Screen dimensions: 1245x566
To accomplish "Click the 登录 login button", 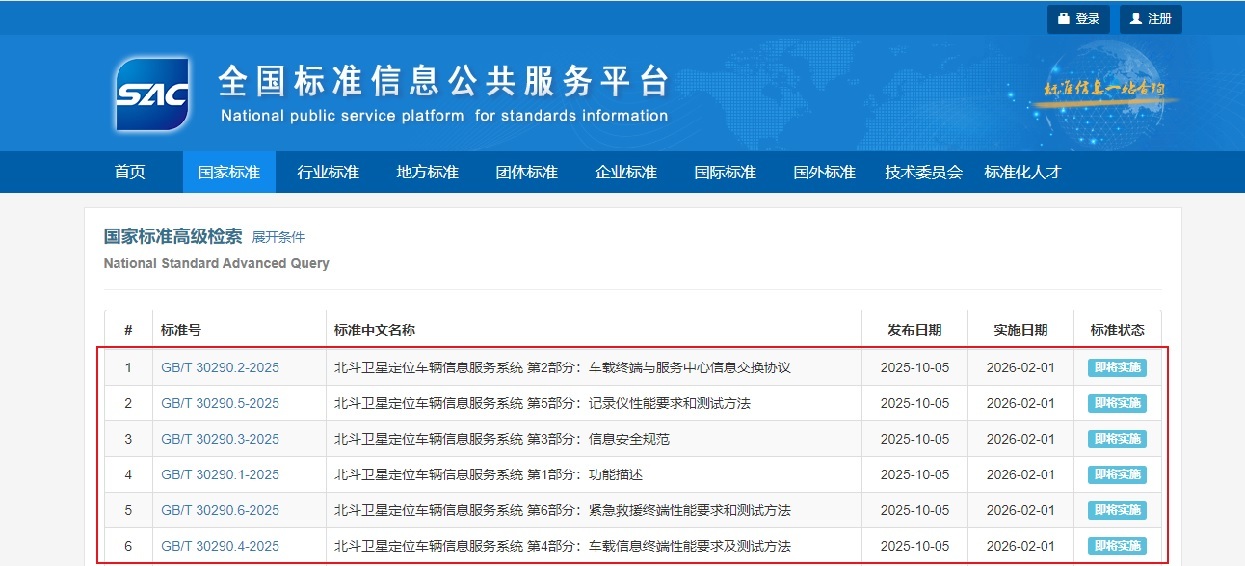I will point(1078,19).
